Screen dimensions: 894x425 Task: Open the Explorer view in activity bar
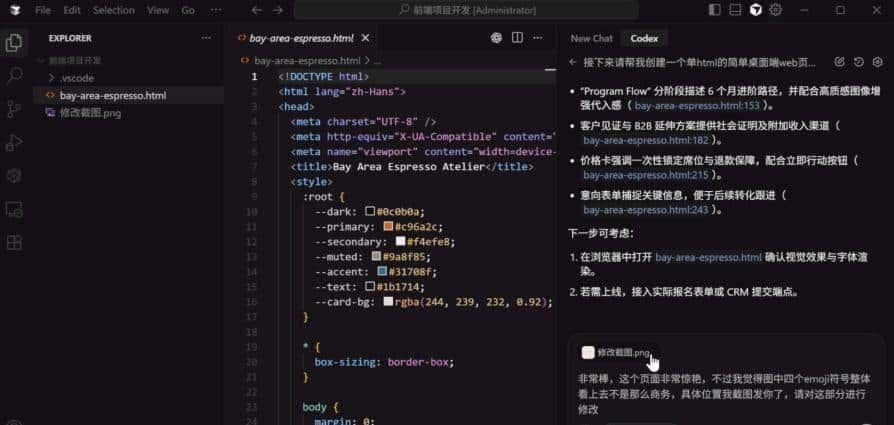point(14,43)
